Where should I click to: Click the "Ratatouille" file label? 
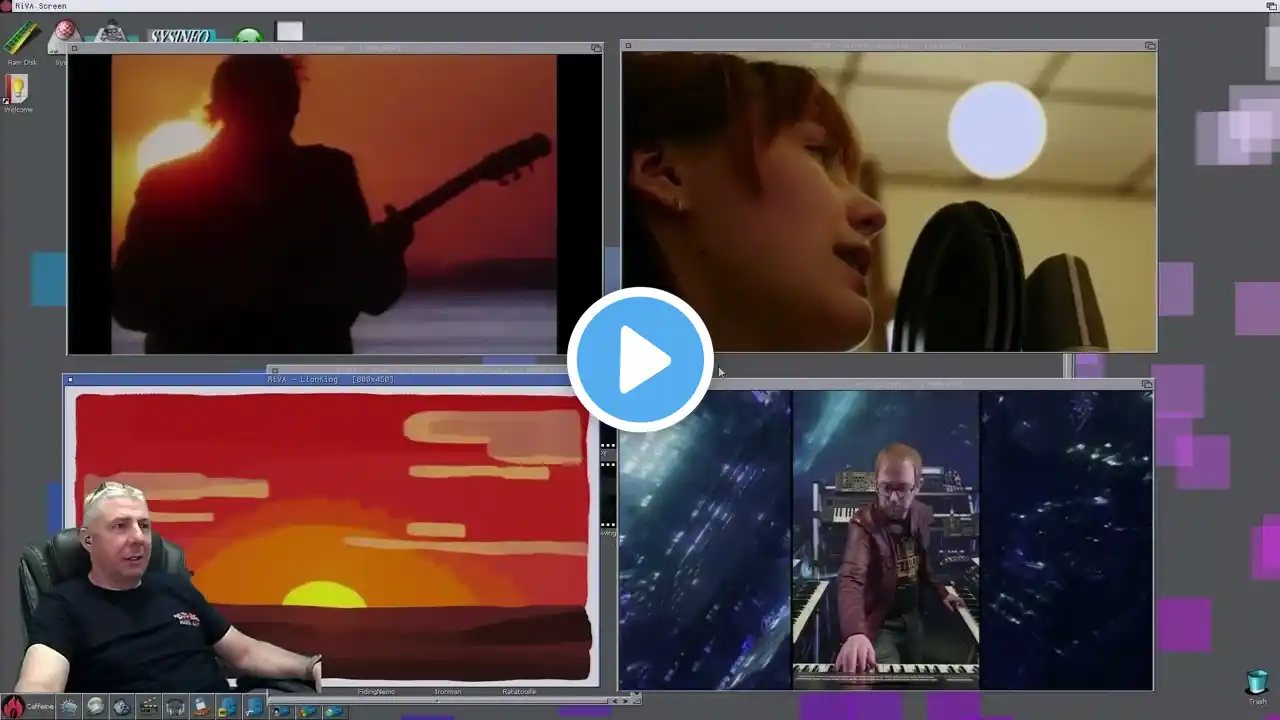(x=521, y=692)
